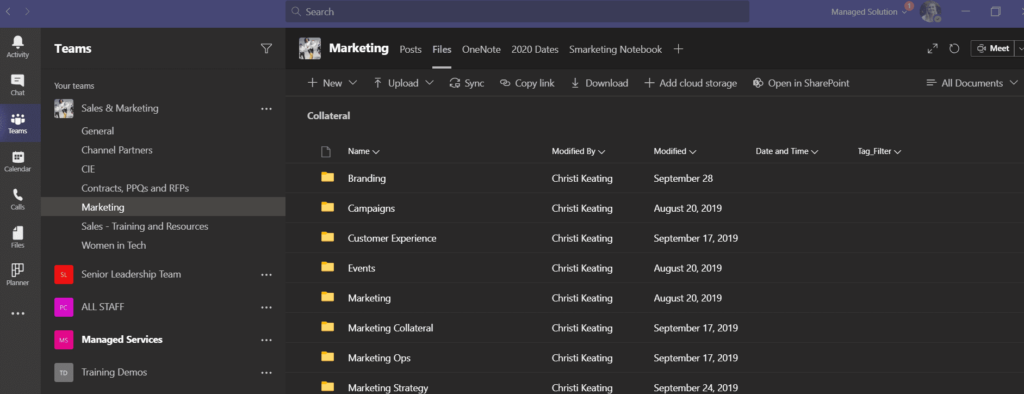Click the file type column header icon
The height and width of the screenshot is (394, 1024).
coord(326,152)
